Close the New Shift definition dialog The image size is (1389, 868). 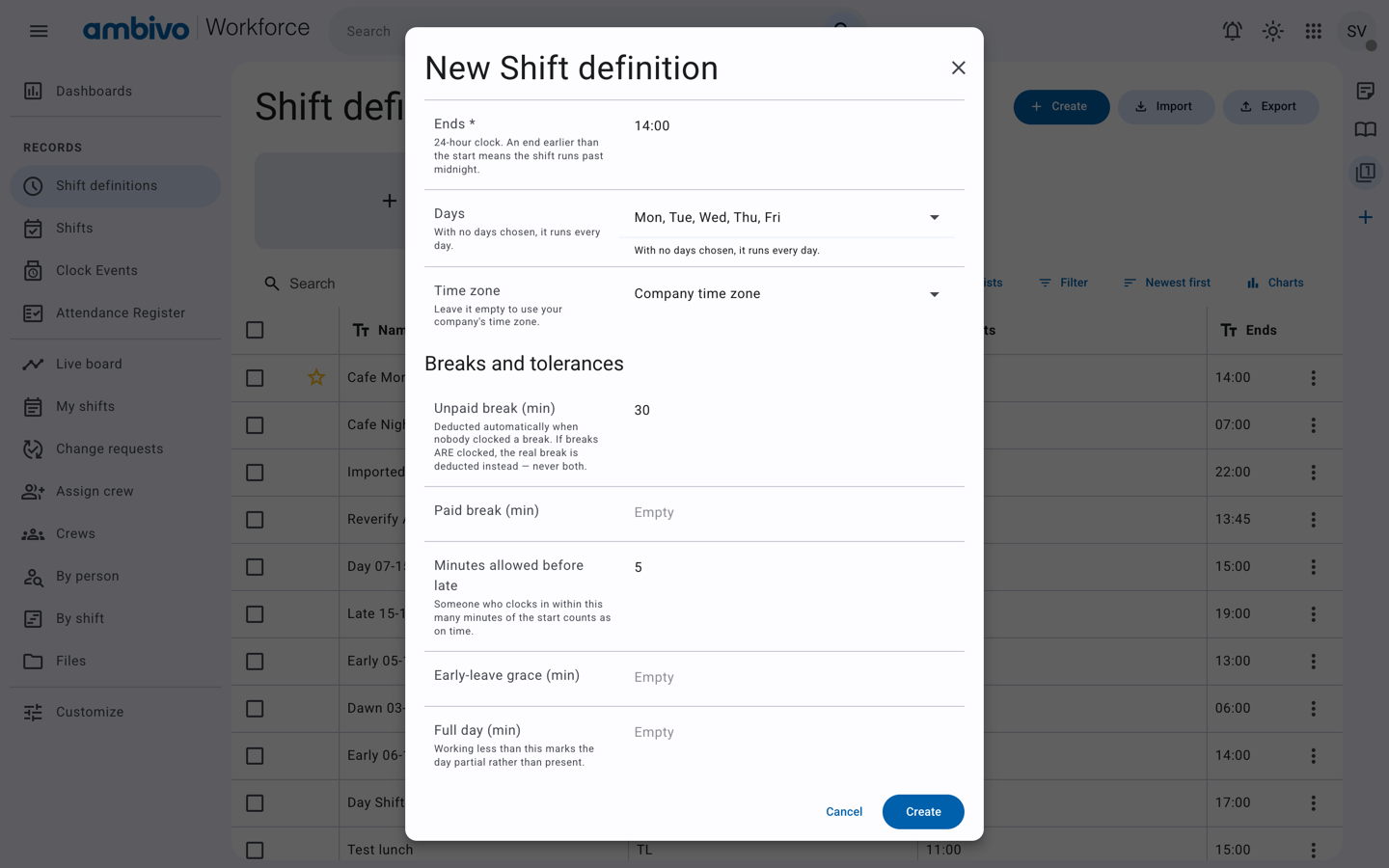(x=958, y=68)
